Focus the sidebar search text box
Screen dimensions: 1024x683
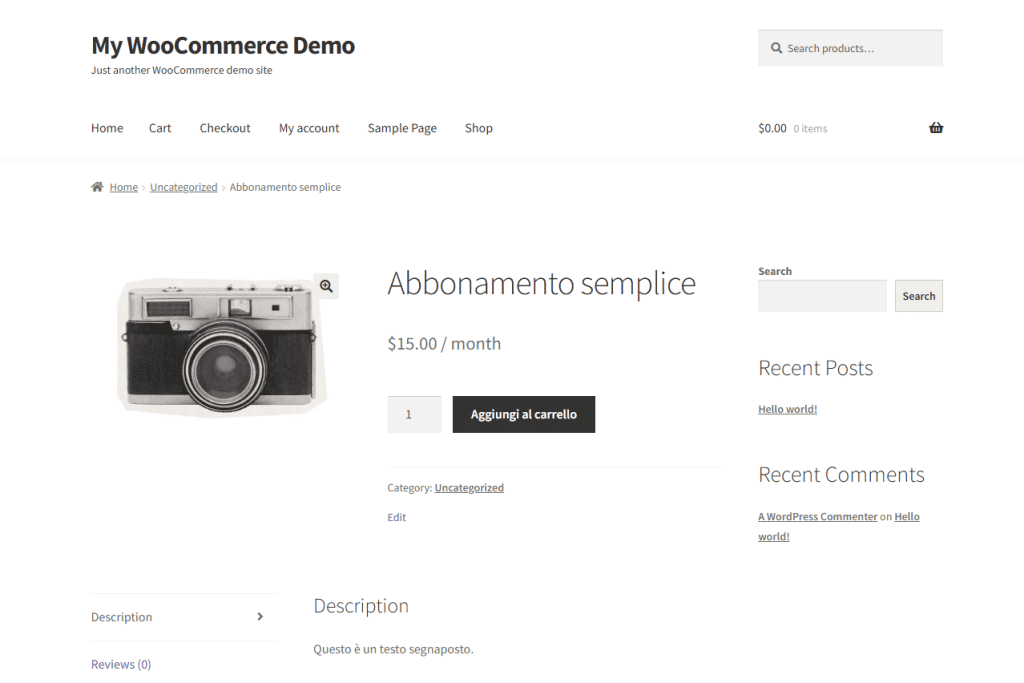coord(822,295)
